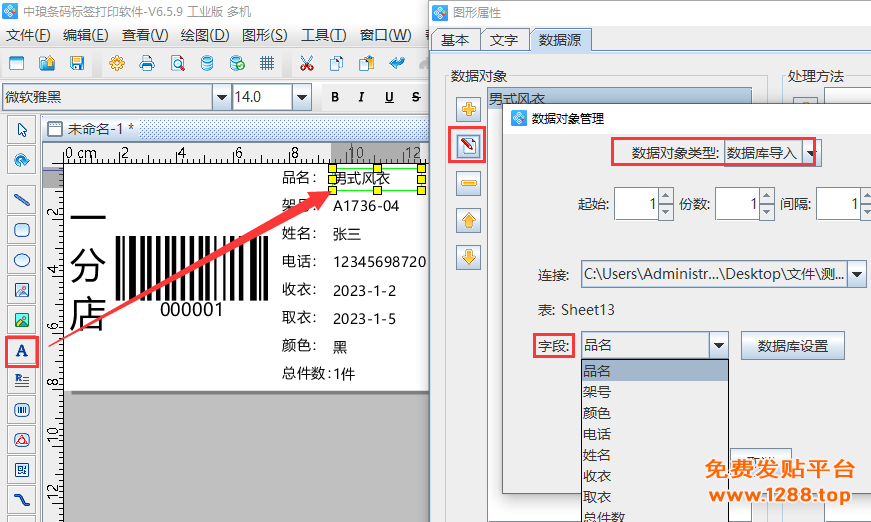Viewport: 871px width, 522px height.
Task: Edit data object with pencil button
Action: coord(468,145)
